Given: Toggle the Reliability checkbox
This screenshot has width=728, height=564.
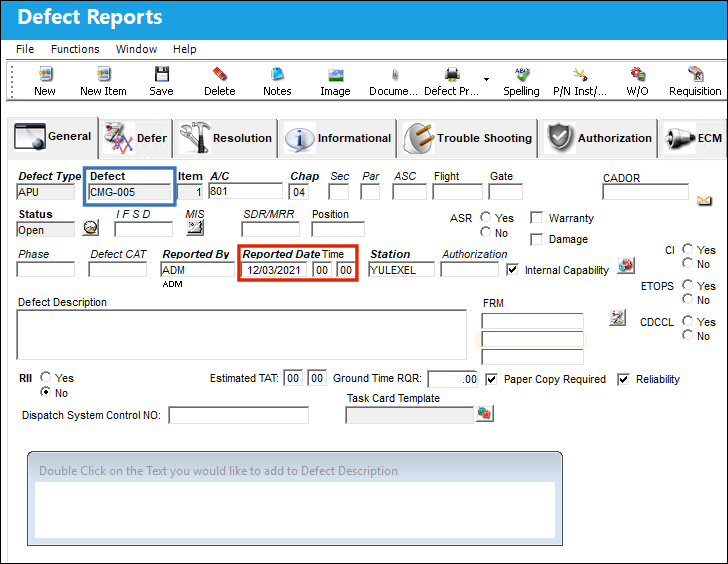Looking at the screenshot, I should [x=624, y=379].
